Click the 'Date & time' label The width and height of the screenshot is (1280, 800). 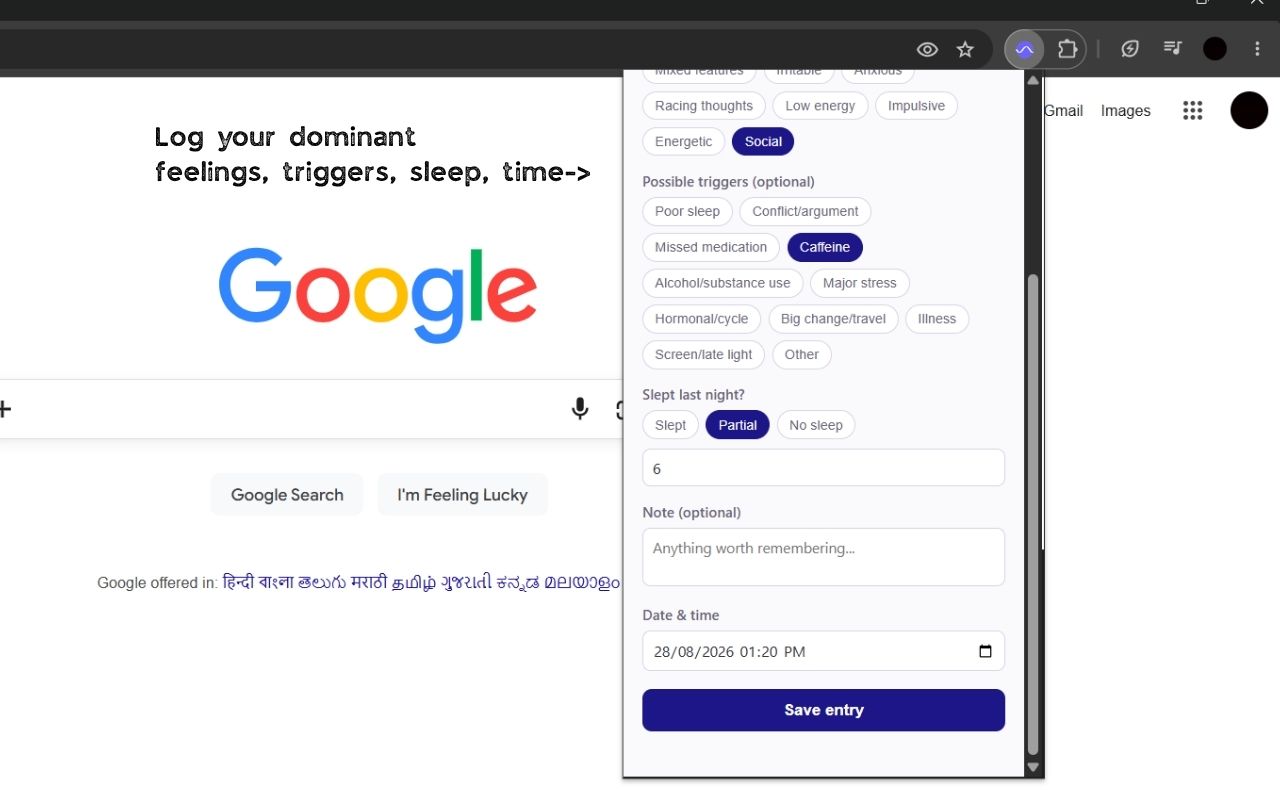point(680,615)
